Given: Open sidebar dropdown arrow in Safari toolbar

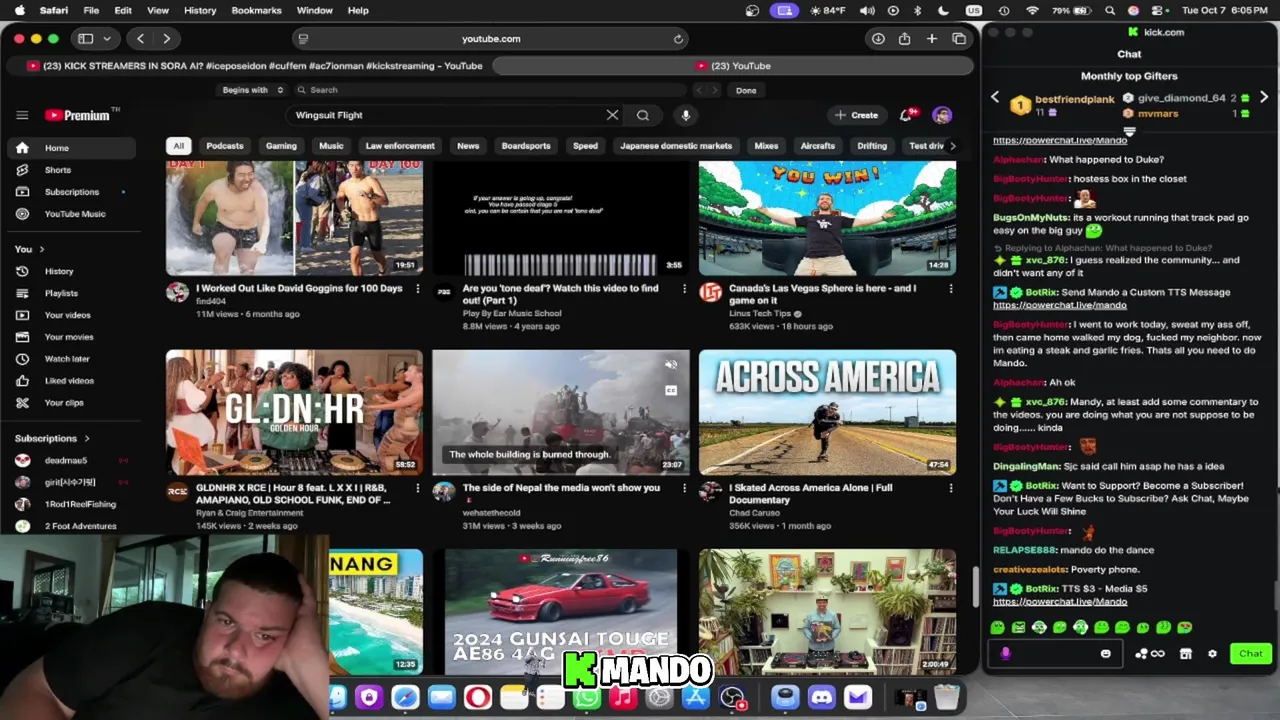Looking at the screenshot, I should tap(106, 39).
